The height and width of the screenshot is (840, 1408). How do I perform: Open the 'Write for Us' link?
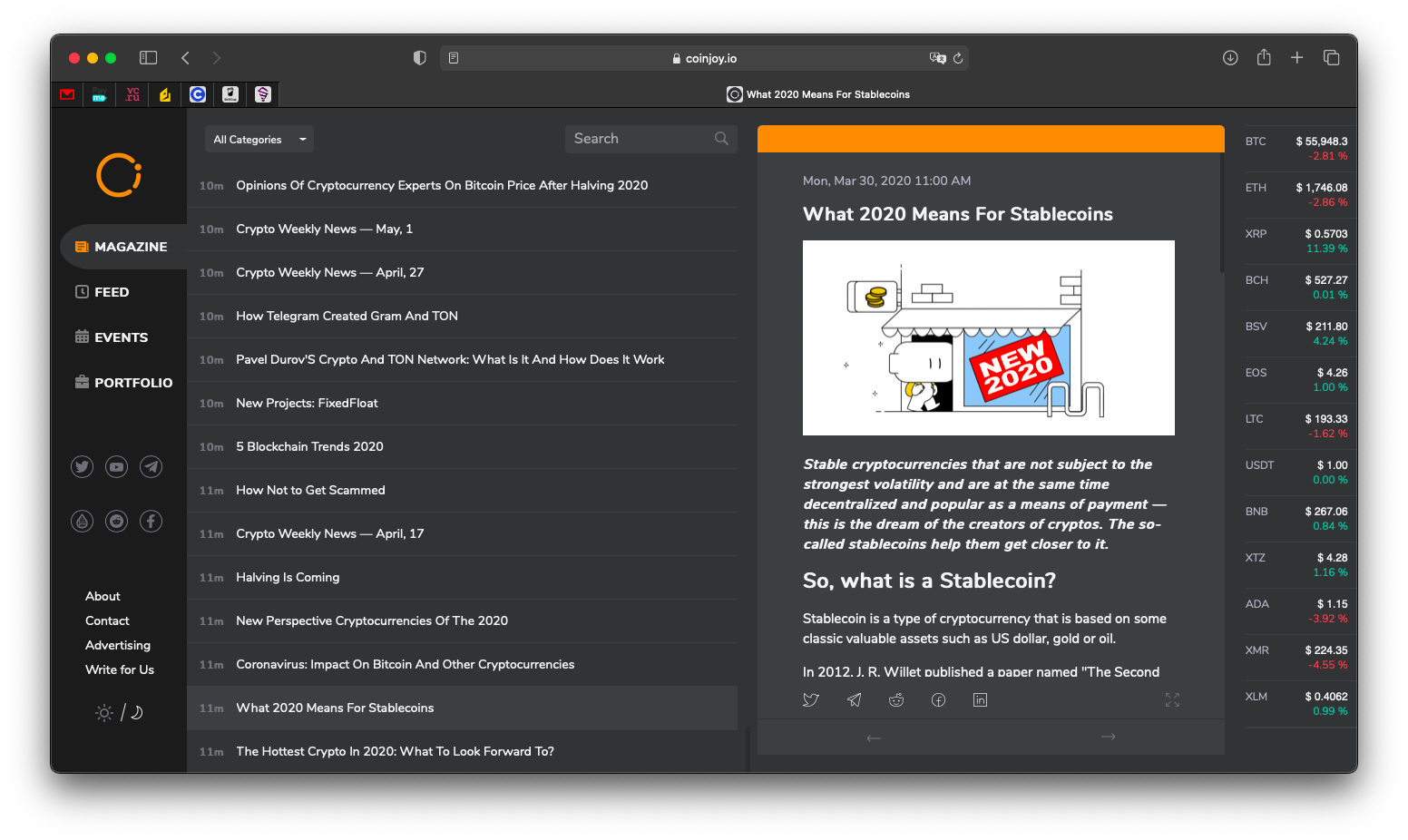click(120, 669)
